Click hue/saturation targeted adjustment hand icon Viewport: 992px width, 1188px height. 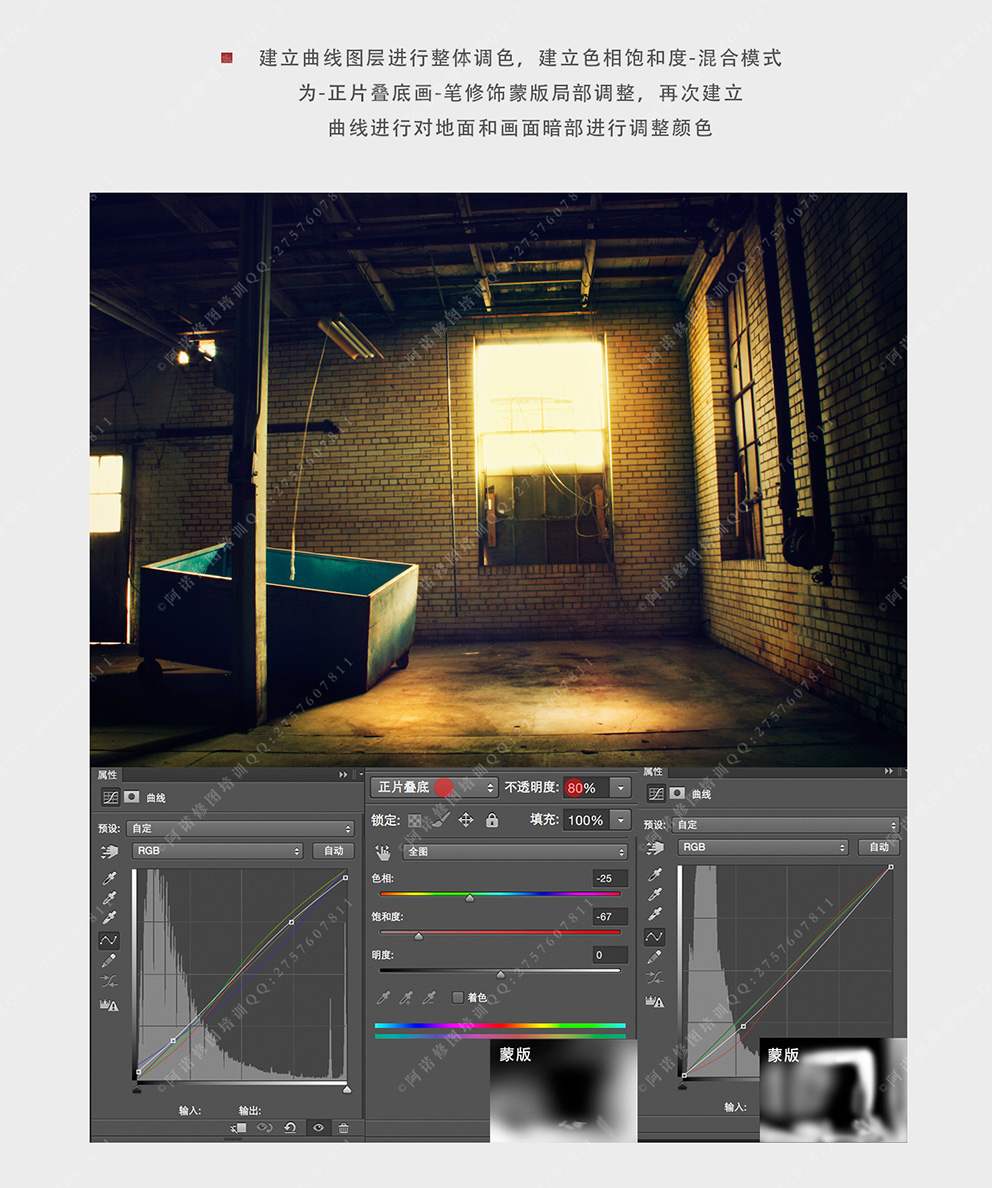[x=383, y=852]
